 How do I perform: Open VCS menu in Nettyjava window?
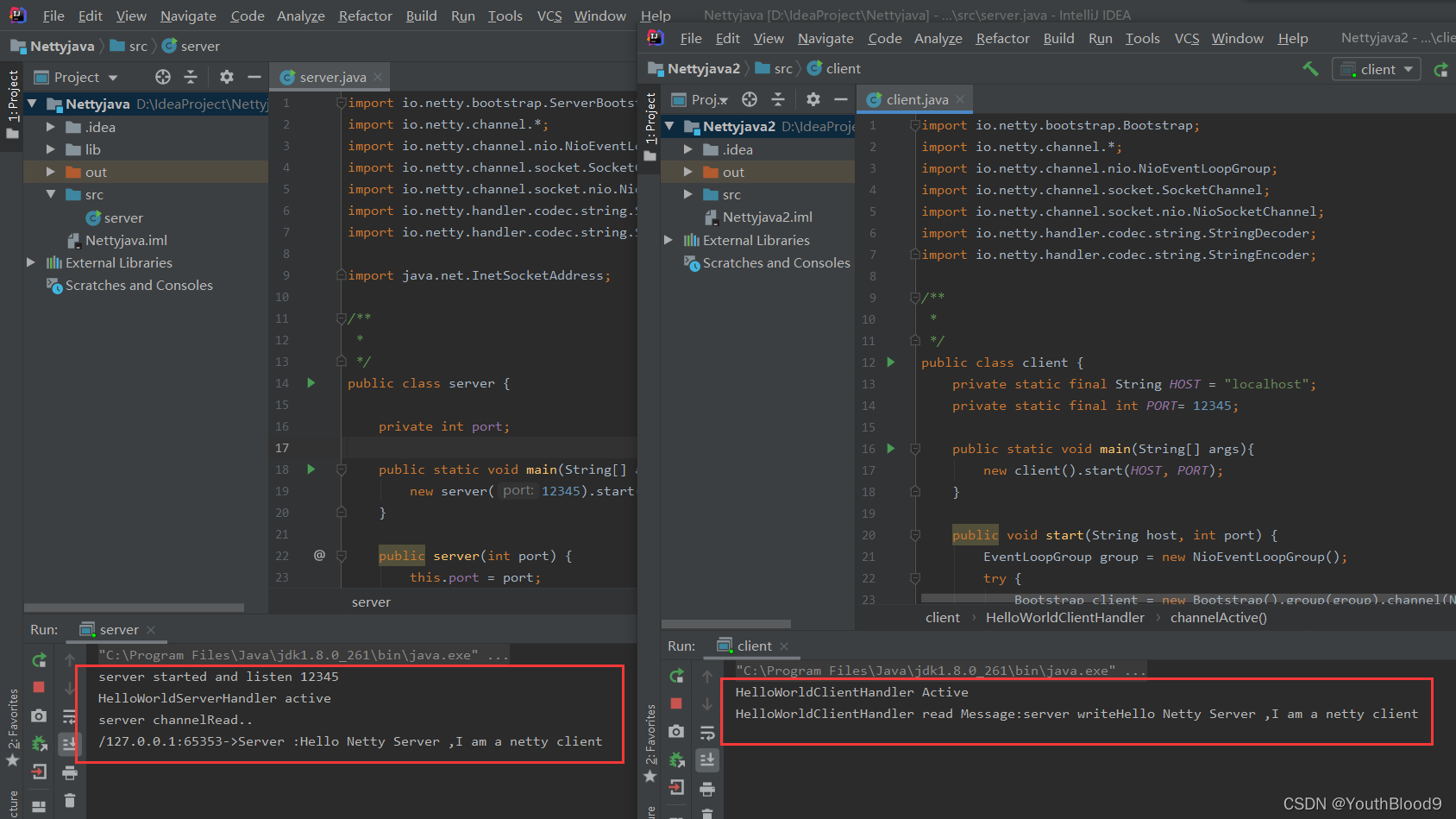549,16
